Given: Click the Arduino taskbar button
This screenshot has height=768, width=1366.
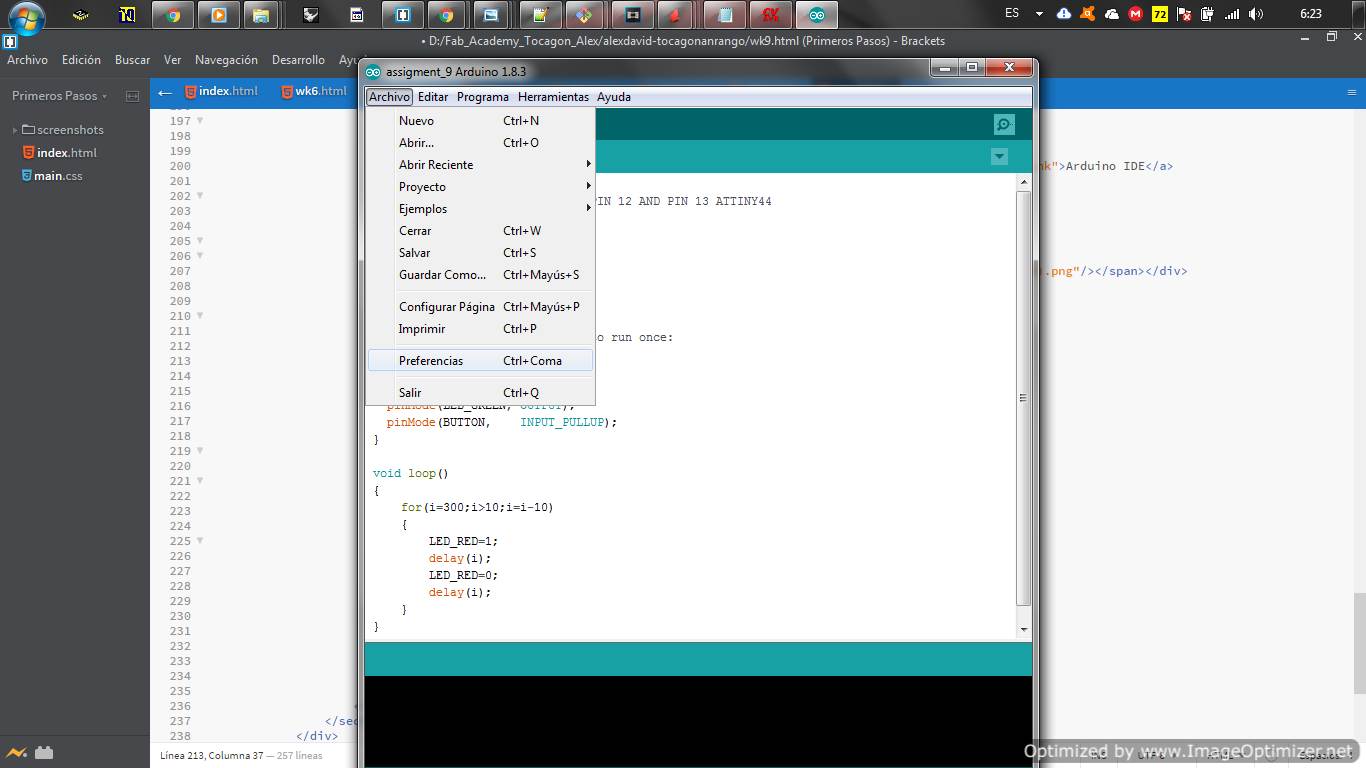Looking at the screenshot, I should click(817, 15).
